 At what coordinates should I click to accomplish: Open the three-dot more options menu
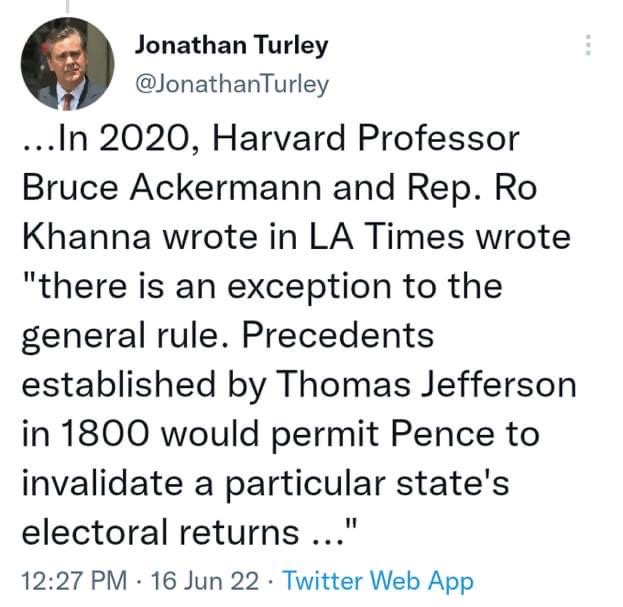(588, 45)
